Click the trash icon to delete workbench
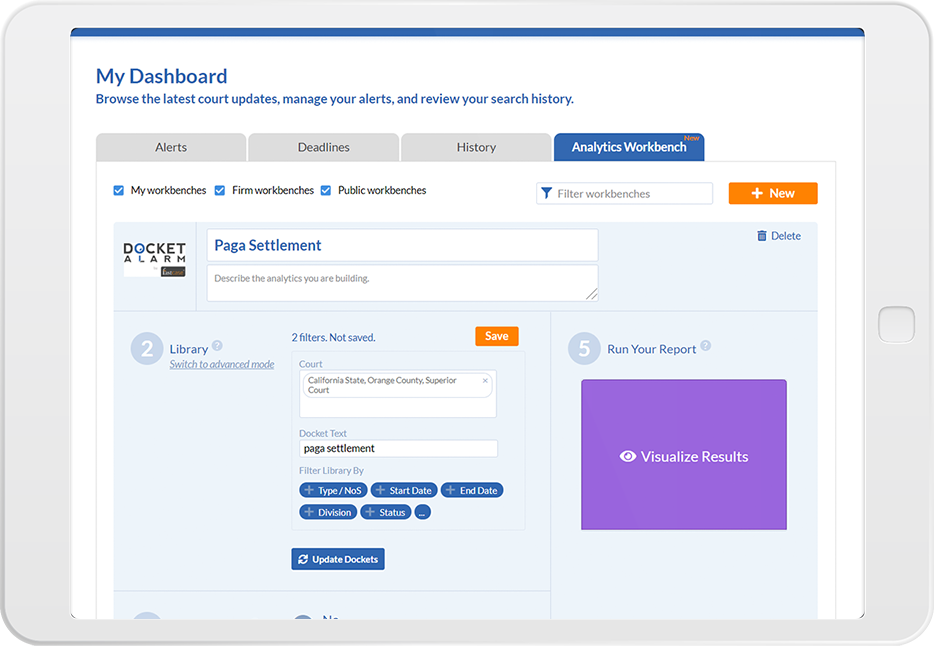The height and width of the screenshot is (646, 934). [x=762, y=235]
